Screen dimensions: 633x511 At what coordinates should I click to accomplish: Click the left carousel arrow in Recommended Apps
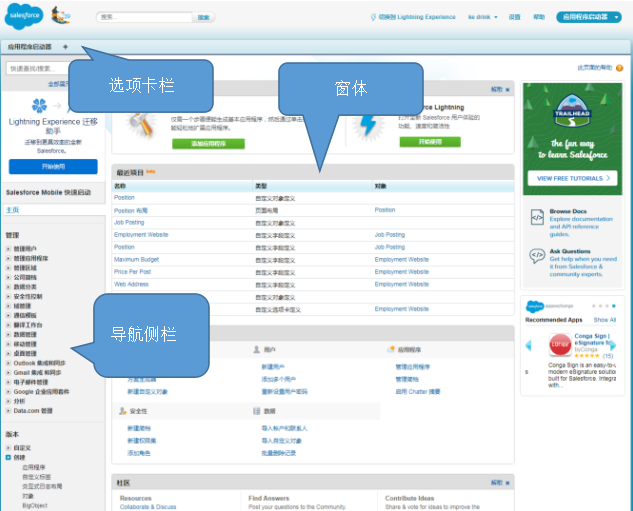click(528, 346)
